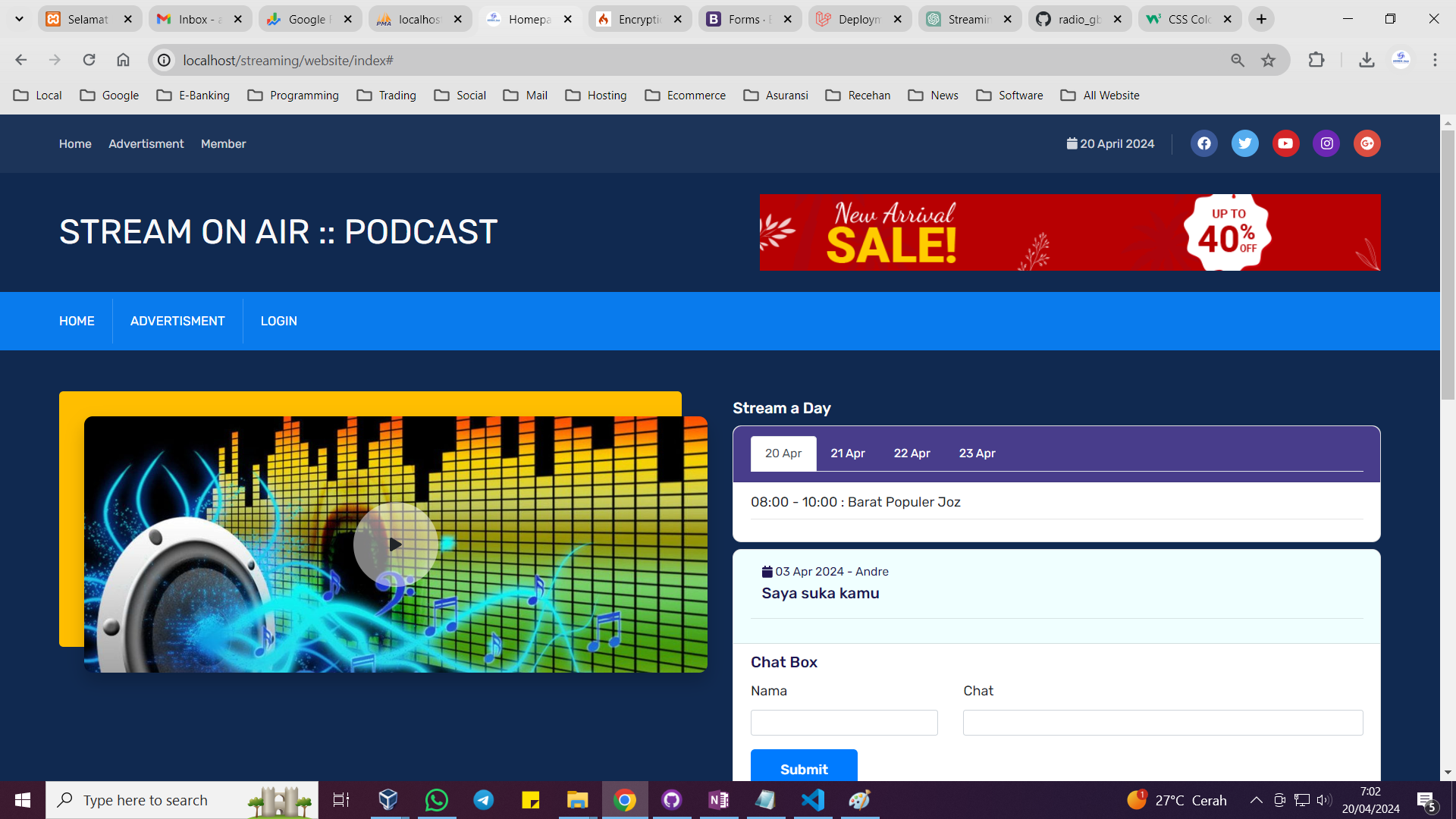Image resolution: width=1456 pixels, height=819 pixels.
Task: Open the Programming bookmarks folder
Action: click(x=294, y=96)
